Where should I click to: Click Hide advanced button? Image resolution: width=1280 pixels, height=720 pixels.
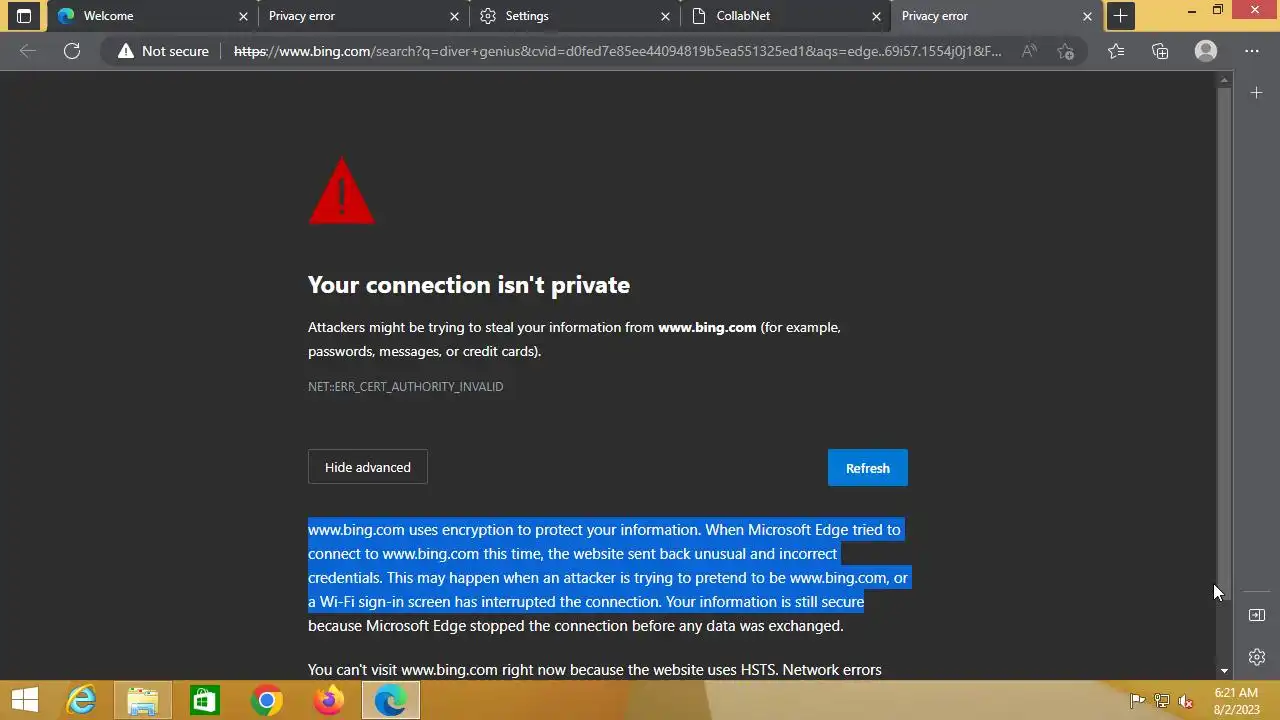tap(367, 467)
